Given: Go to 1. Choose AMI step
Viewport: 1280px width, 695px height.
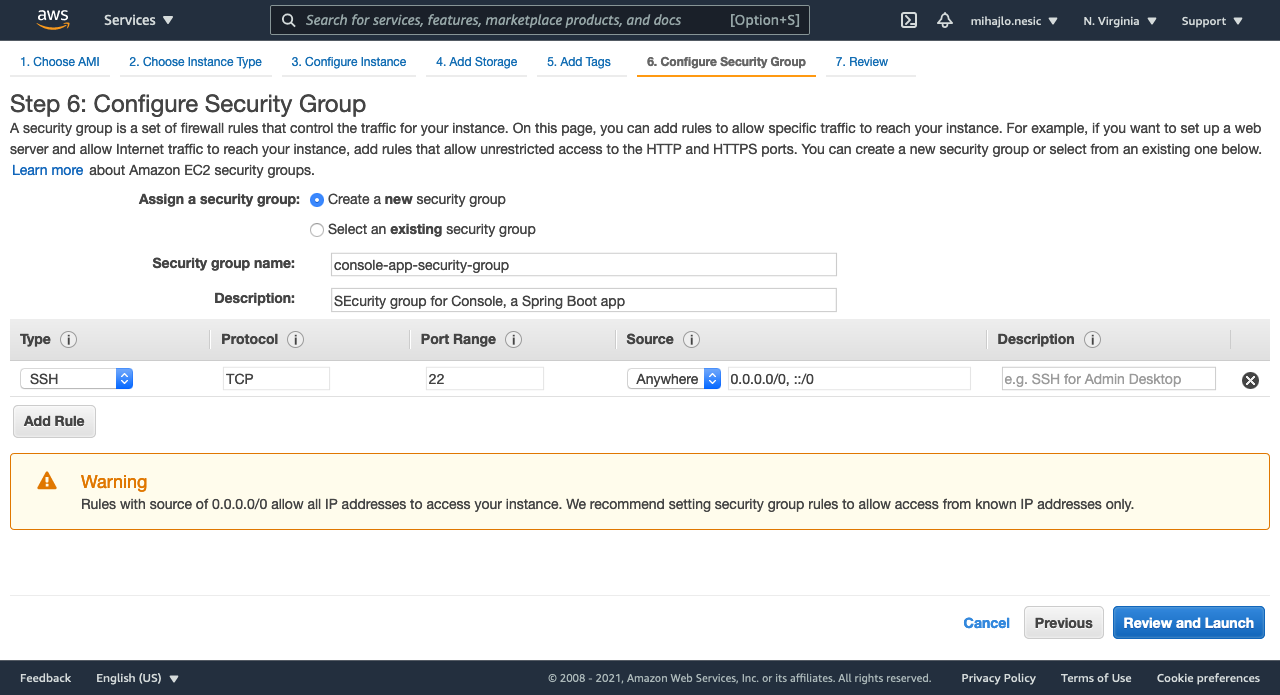Looking at the screenshot, I should point(60,62).
